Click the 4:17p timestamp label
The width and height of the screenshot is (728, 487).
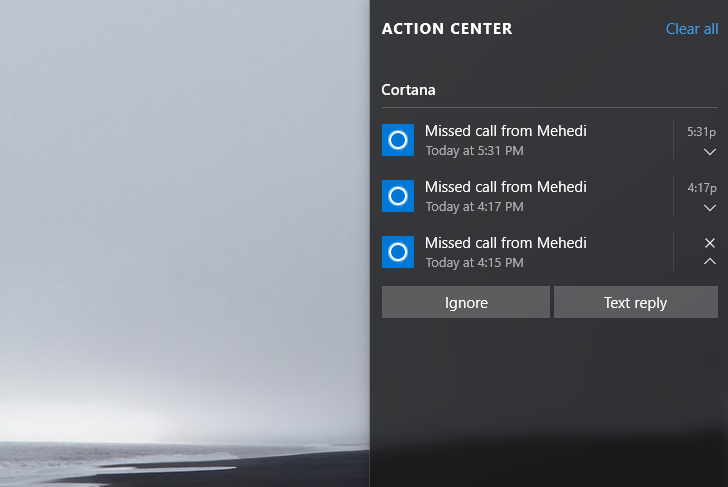(x=702, y=188)
